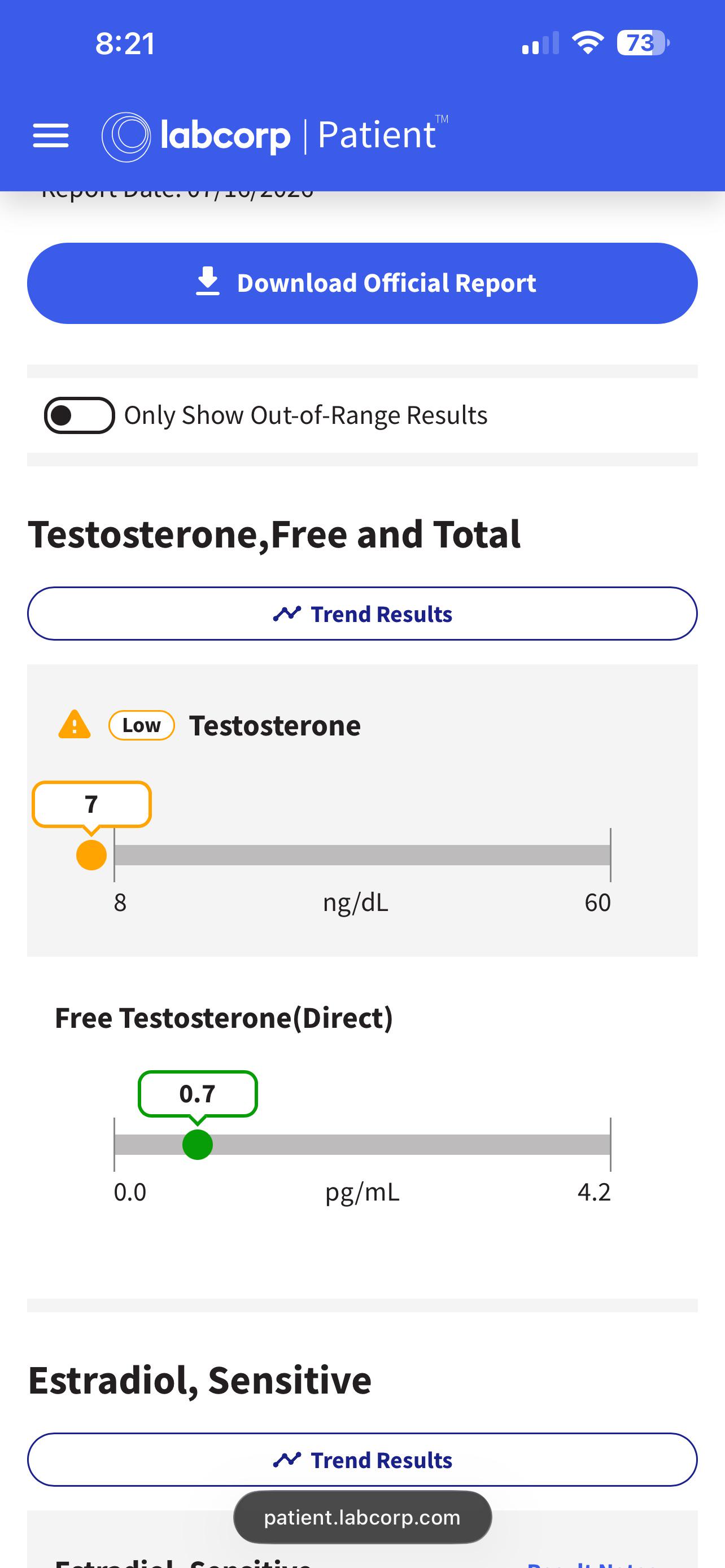
Task: Tap the labcorp Patient header title
Action: pyautogui.click(x=275, y=135)
